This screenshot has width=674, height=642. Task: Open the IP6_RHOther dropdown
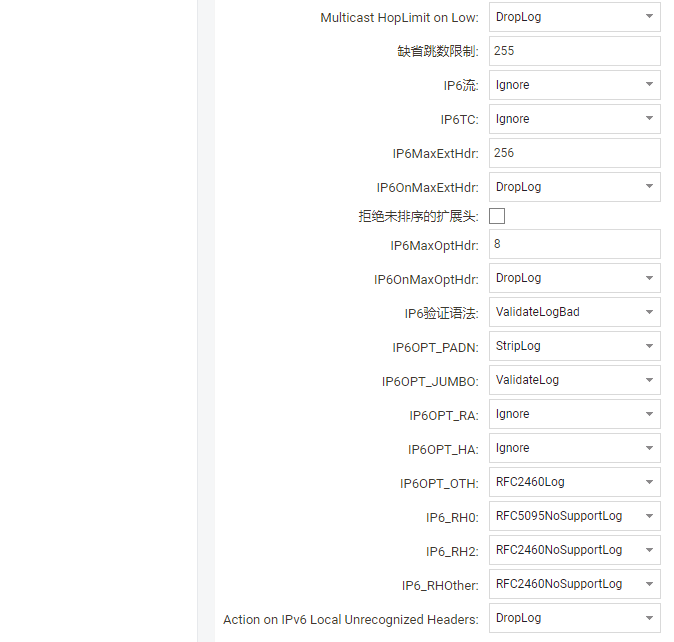click(574, 584)
